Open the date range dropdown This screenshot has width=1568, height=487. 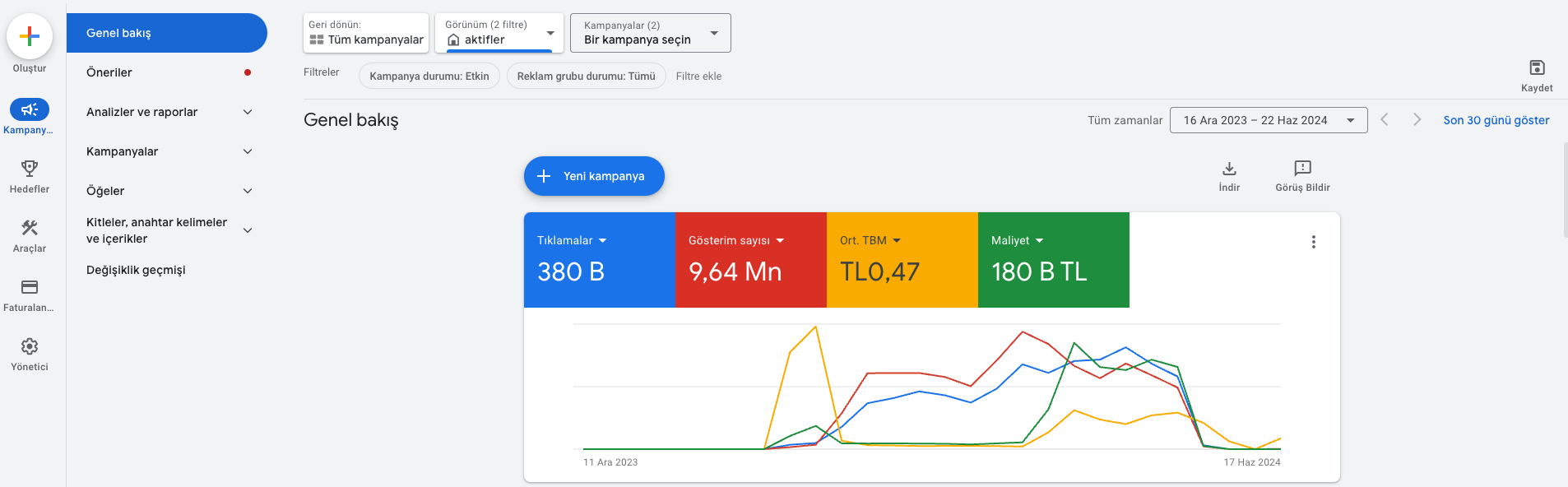[1269, 120]
